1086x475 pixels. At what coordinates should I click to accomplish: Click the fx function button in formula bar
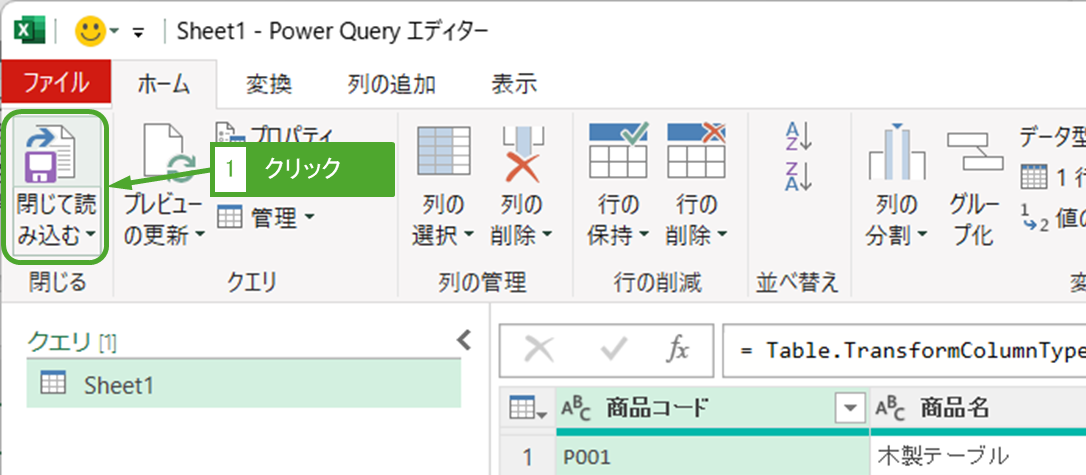point(678,349)
